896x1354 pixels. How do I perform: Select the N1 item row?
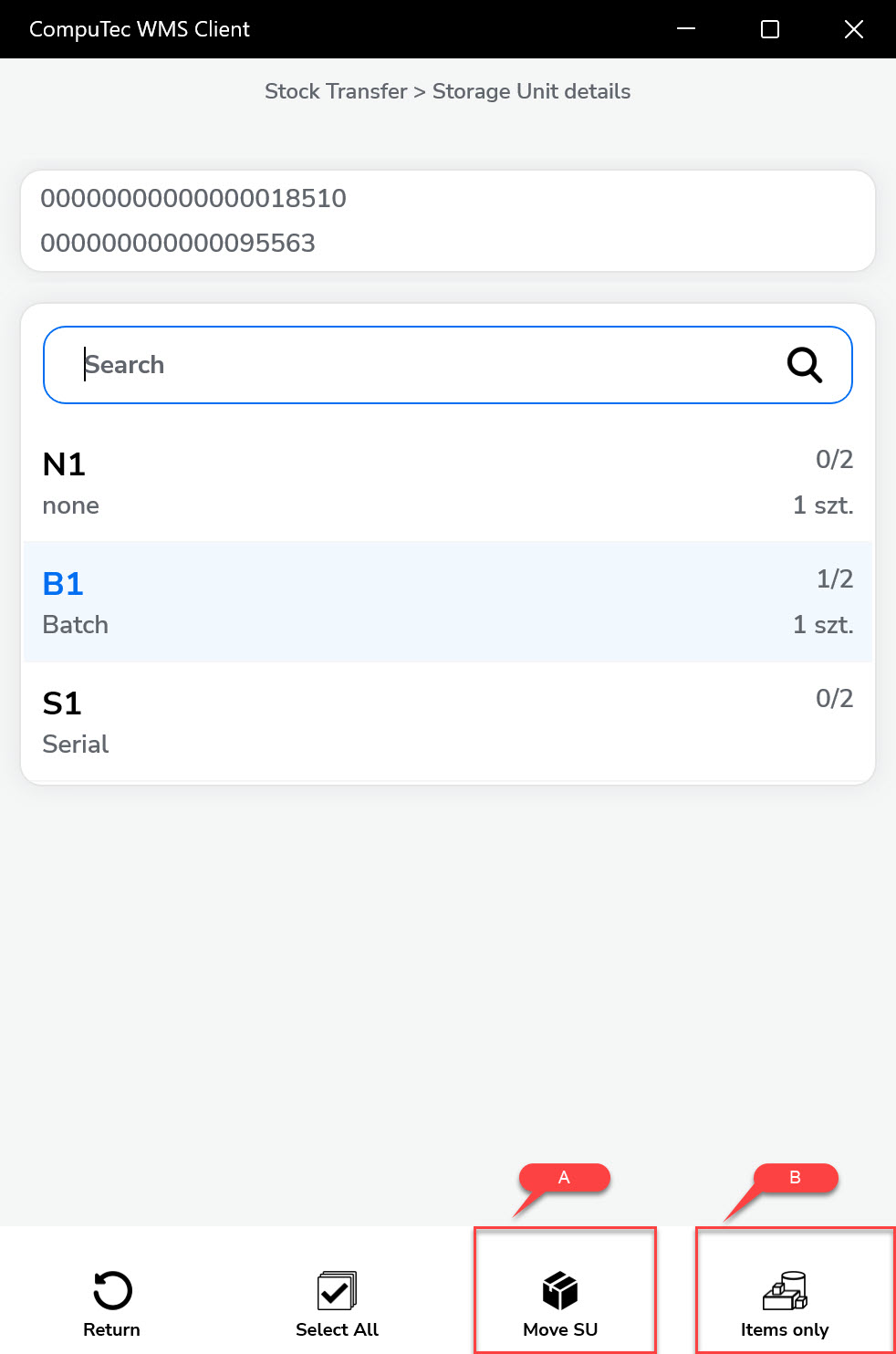click(x=447, y=483)
